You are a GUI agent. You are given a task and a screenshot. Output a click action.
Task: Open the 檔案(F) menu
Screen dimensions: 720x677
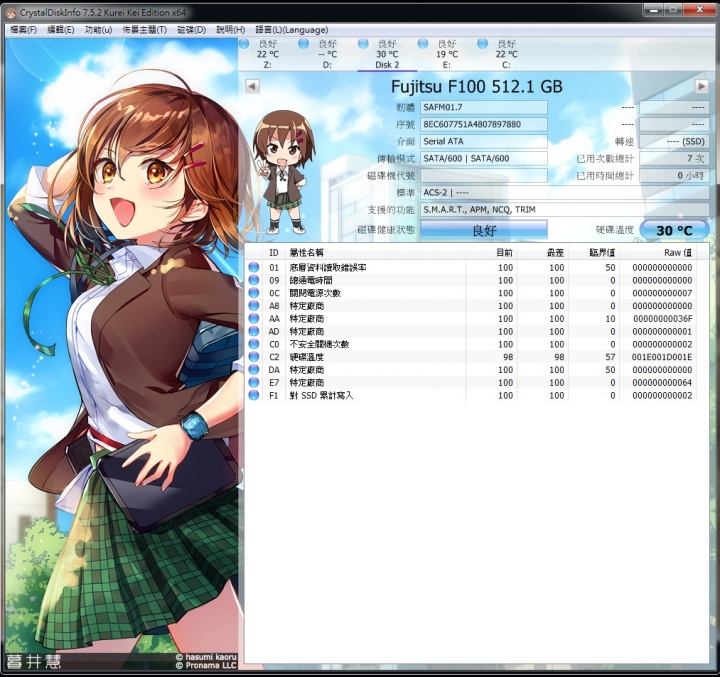(23, 30)
